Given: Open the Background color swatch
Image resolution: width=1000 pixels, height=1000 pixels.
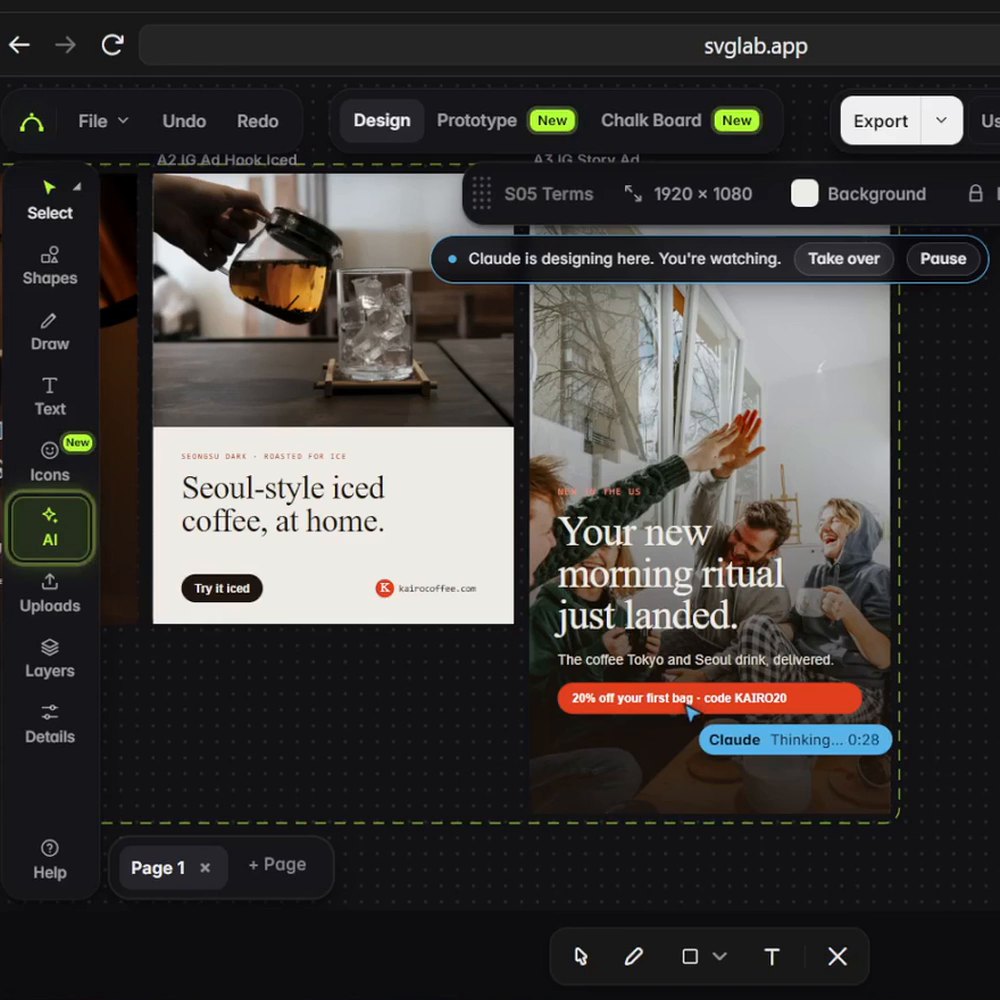Looking at the screenshot, I should pyautogui.click(x=804, y=193).
